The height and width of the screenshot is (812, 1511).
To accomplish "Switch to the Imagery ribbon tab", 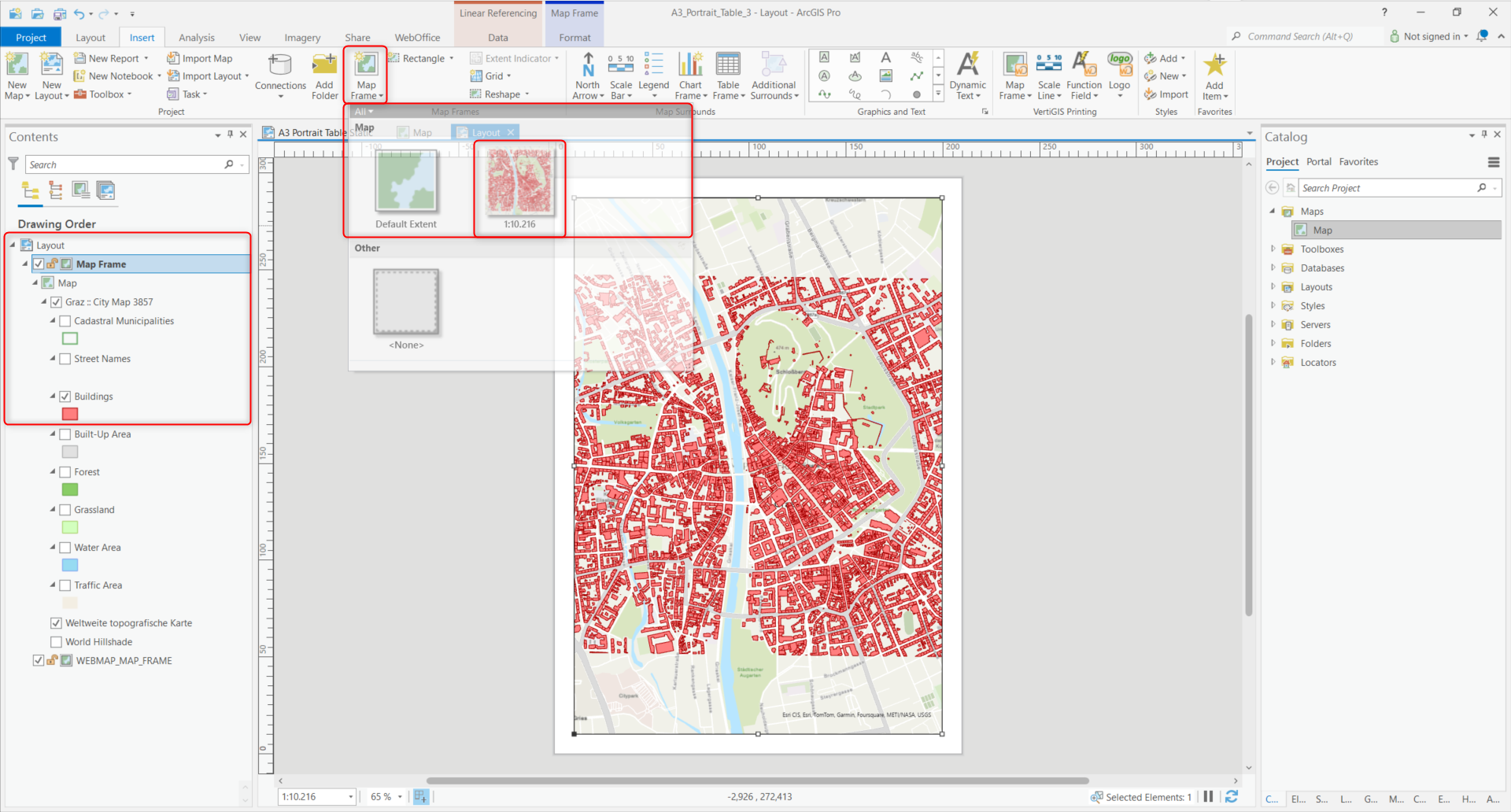I will click(302, 37).
